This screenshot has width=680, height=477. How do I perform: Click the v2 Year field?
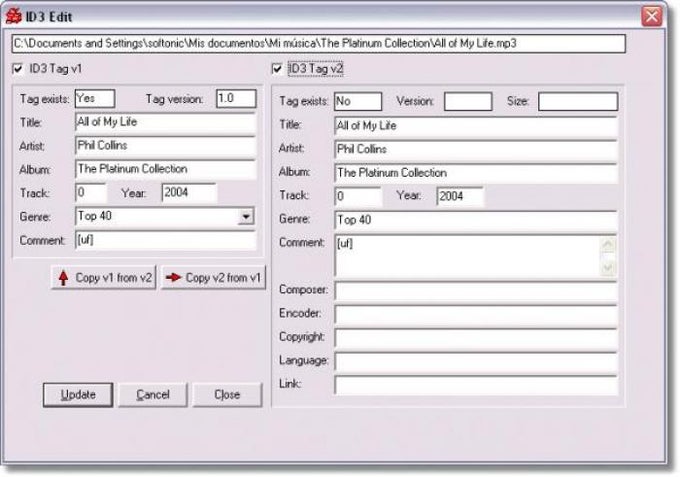(x=460, y=196)
